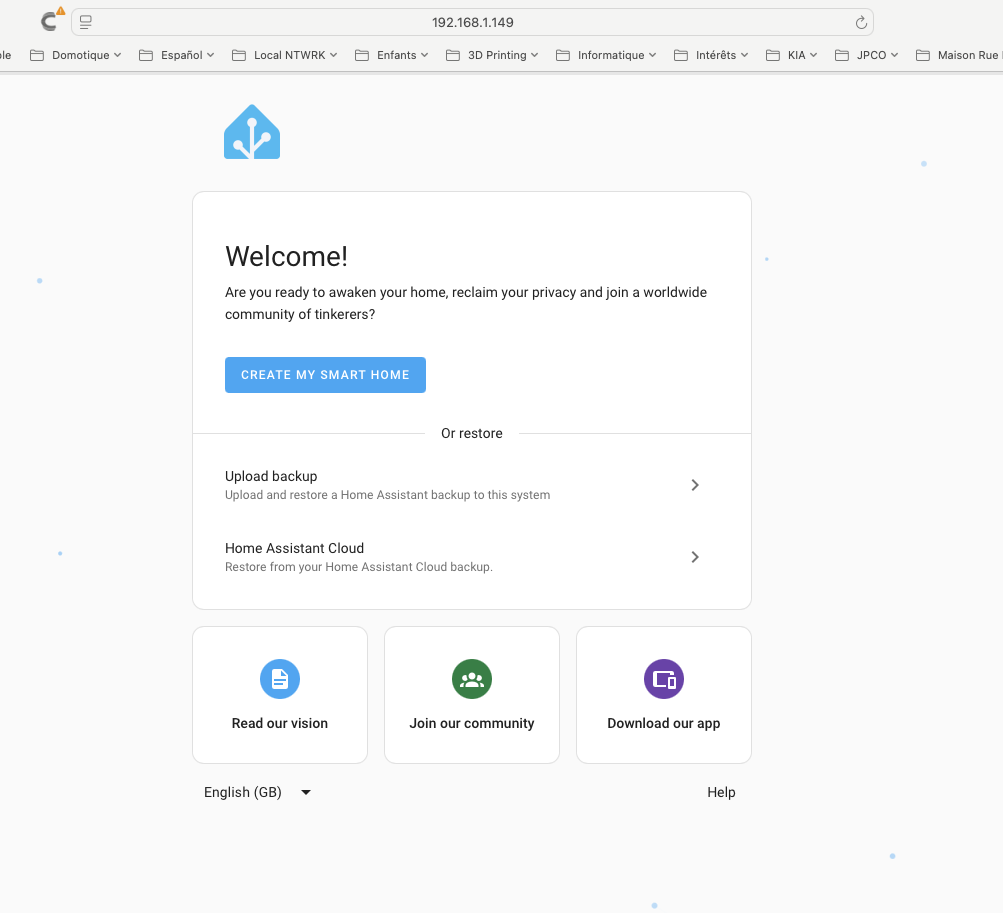The width and height of the screenshot is (1003, 913).
Task: Select Upload backup restore option
Action: click(387, 485)
